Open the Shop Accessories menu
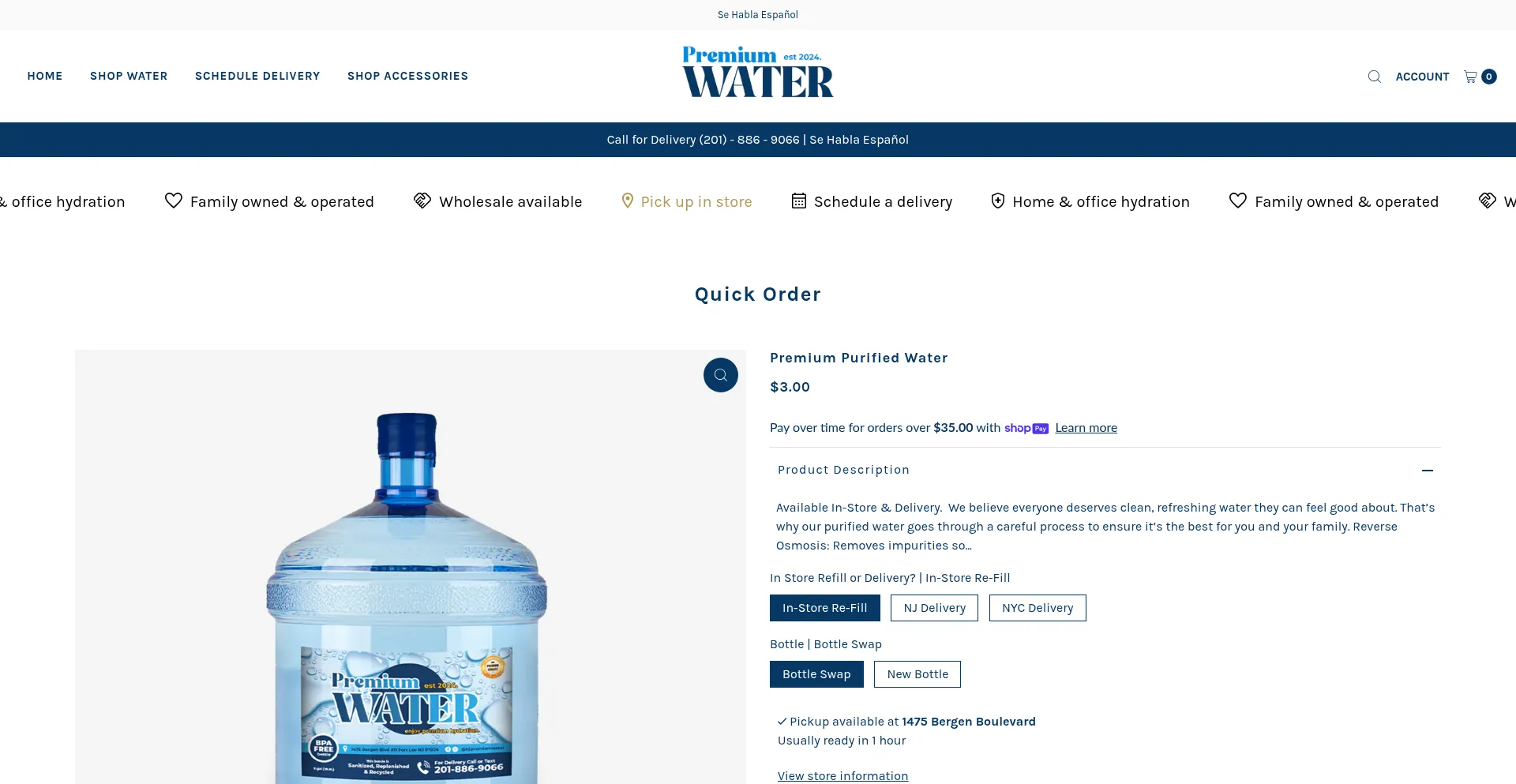 407,76
